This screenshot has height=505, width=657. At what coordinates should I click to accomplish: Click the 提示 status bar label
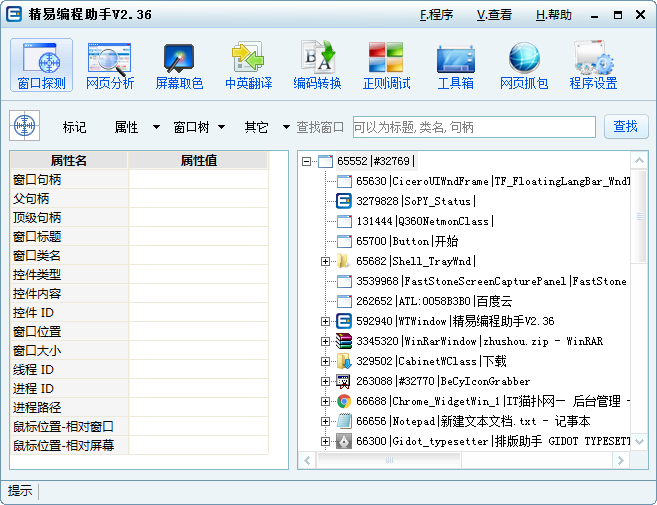click(x=20, y=491)
